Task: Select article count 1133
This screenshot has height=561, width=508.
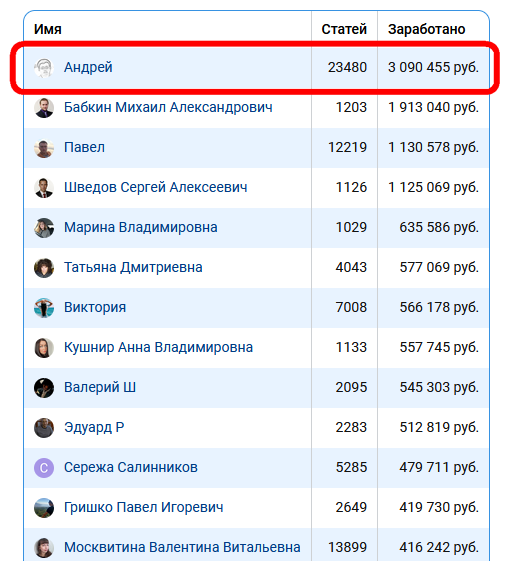Action: click(351, 347)
